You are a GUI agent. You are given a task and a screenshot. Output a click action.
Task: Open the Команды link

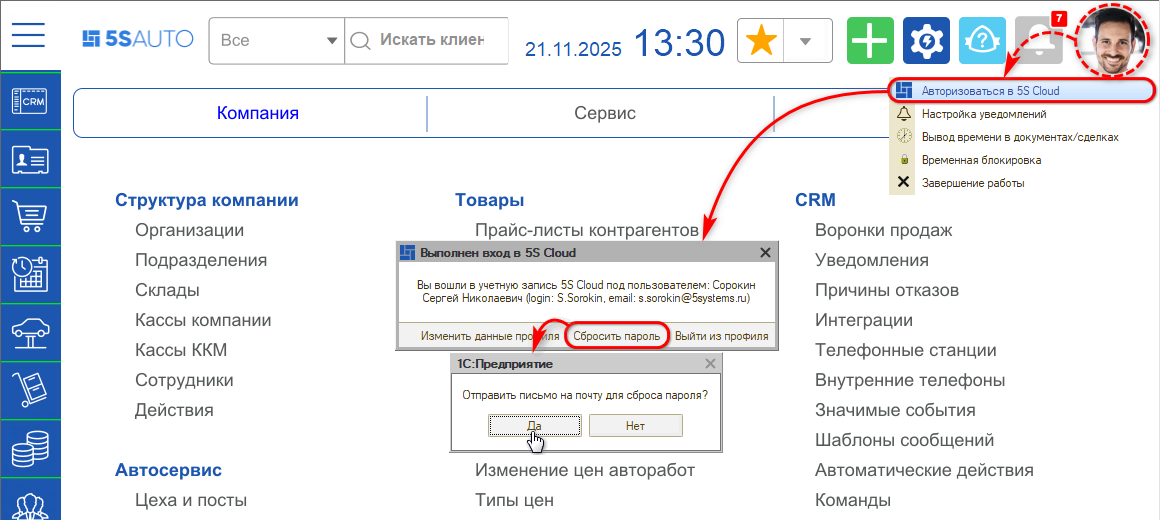click(853, 500)
